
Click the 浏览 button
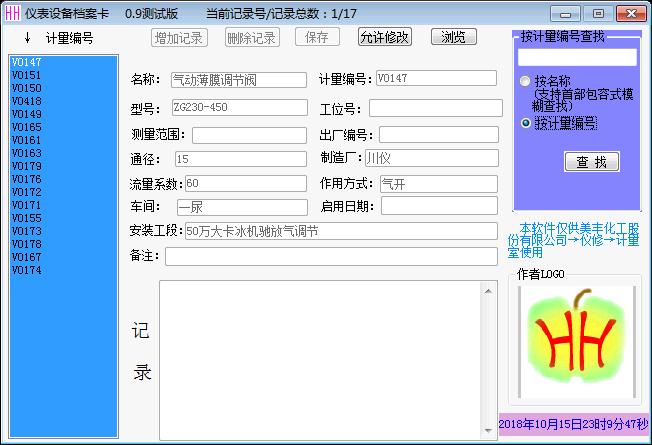(x=454, y=37)
